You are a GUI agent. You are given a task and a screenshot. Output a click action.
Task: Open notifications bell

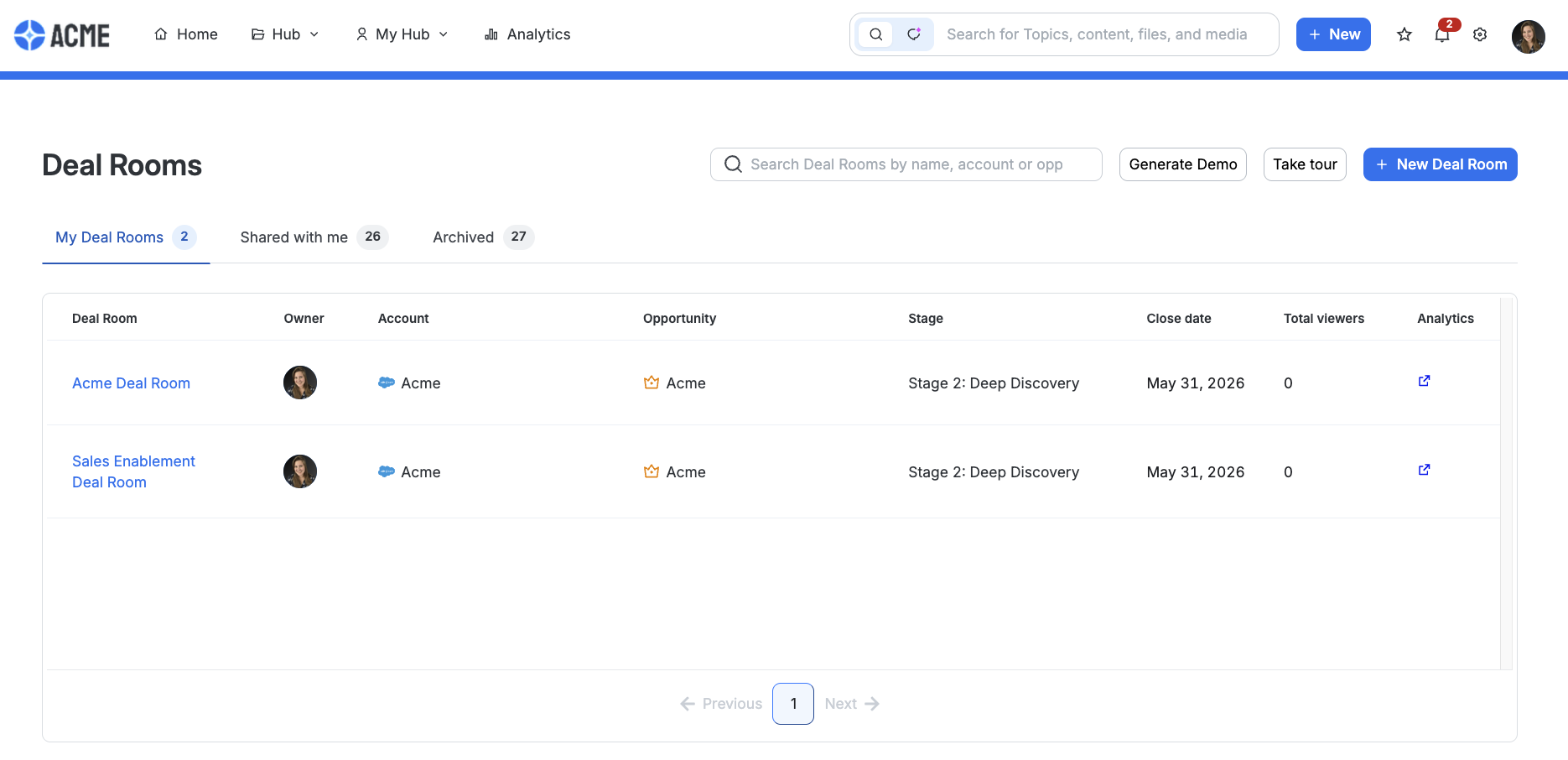pyautogui.click(x=1442, y=34)
